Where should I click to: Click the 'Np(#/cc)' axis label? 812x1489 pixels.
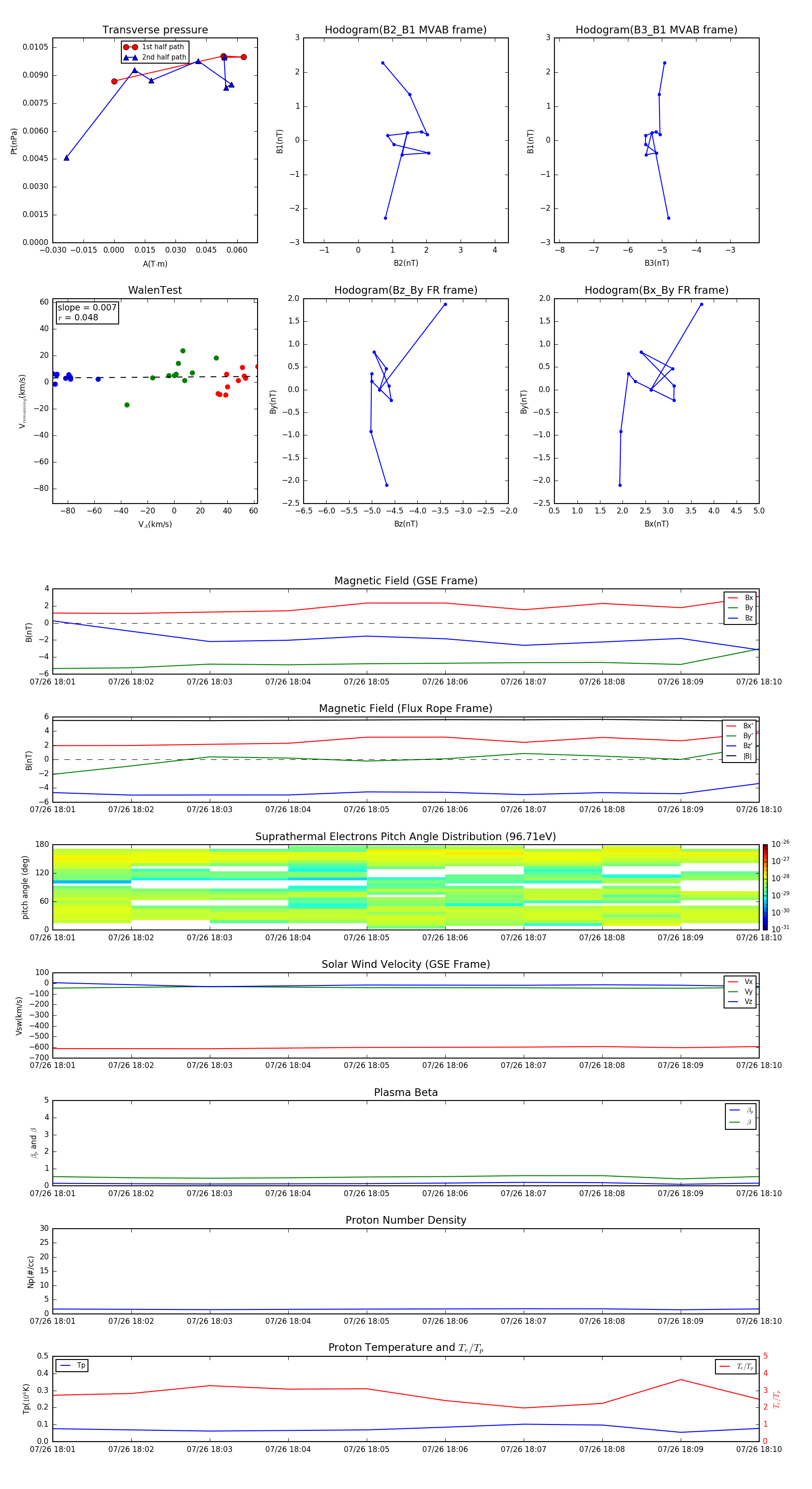31,1272
